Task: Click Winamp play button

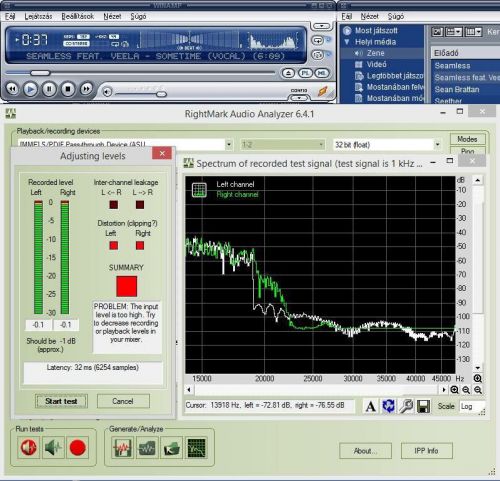Action: coord(30,89)
